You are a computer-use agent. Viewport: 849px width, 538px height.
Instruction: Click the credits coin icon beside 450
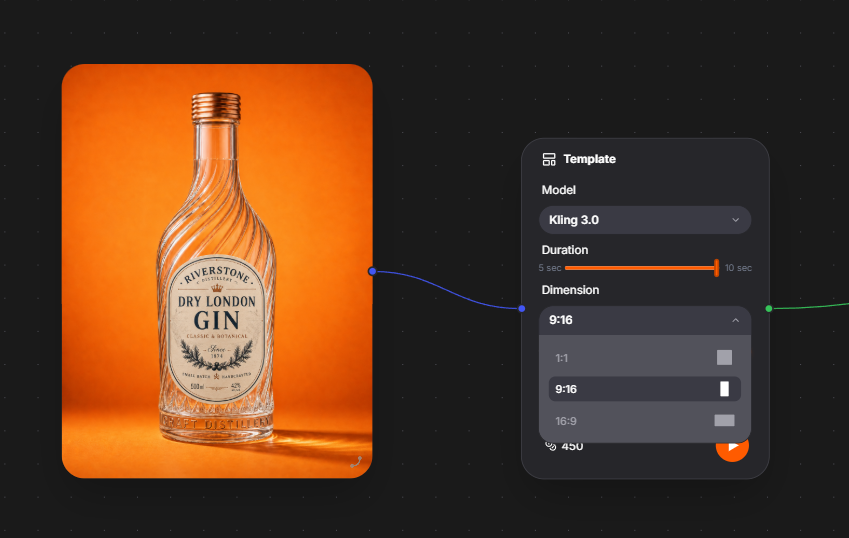(x=551, y=446)
